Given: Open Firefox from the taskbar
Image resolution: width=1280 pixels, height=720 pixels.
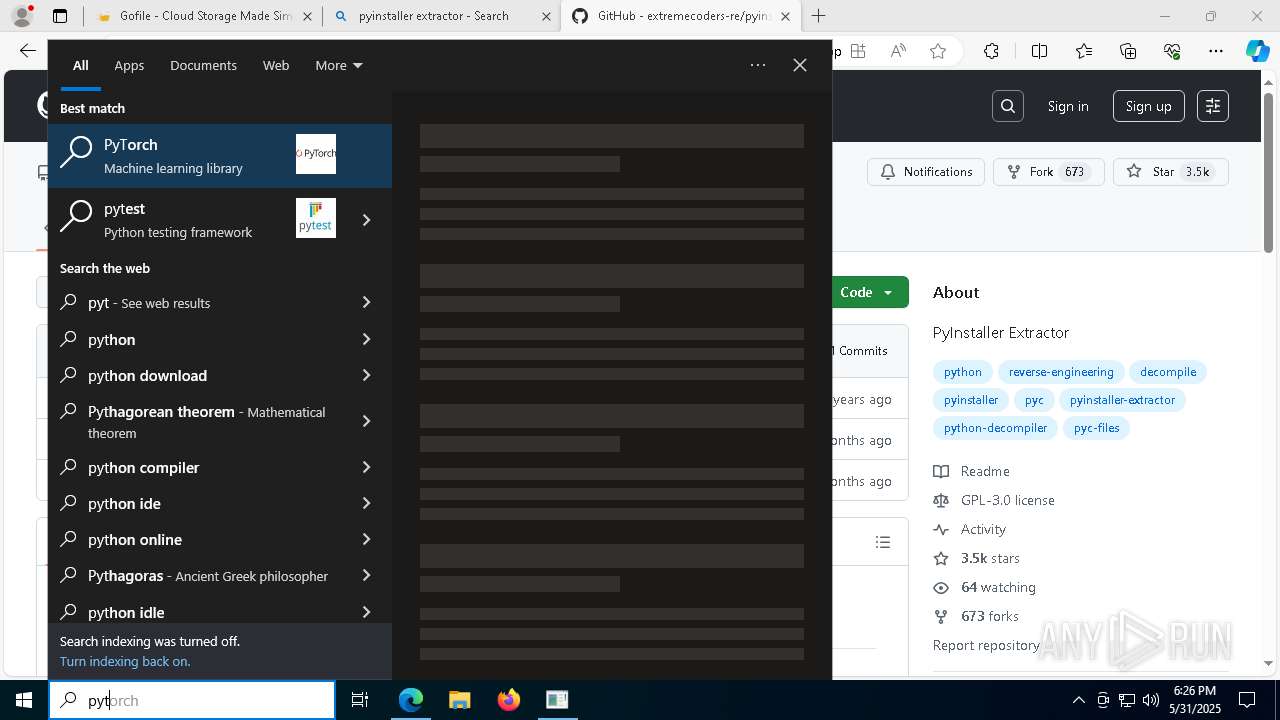Looking at the screenshot, I should point(509,700).
